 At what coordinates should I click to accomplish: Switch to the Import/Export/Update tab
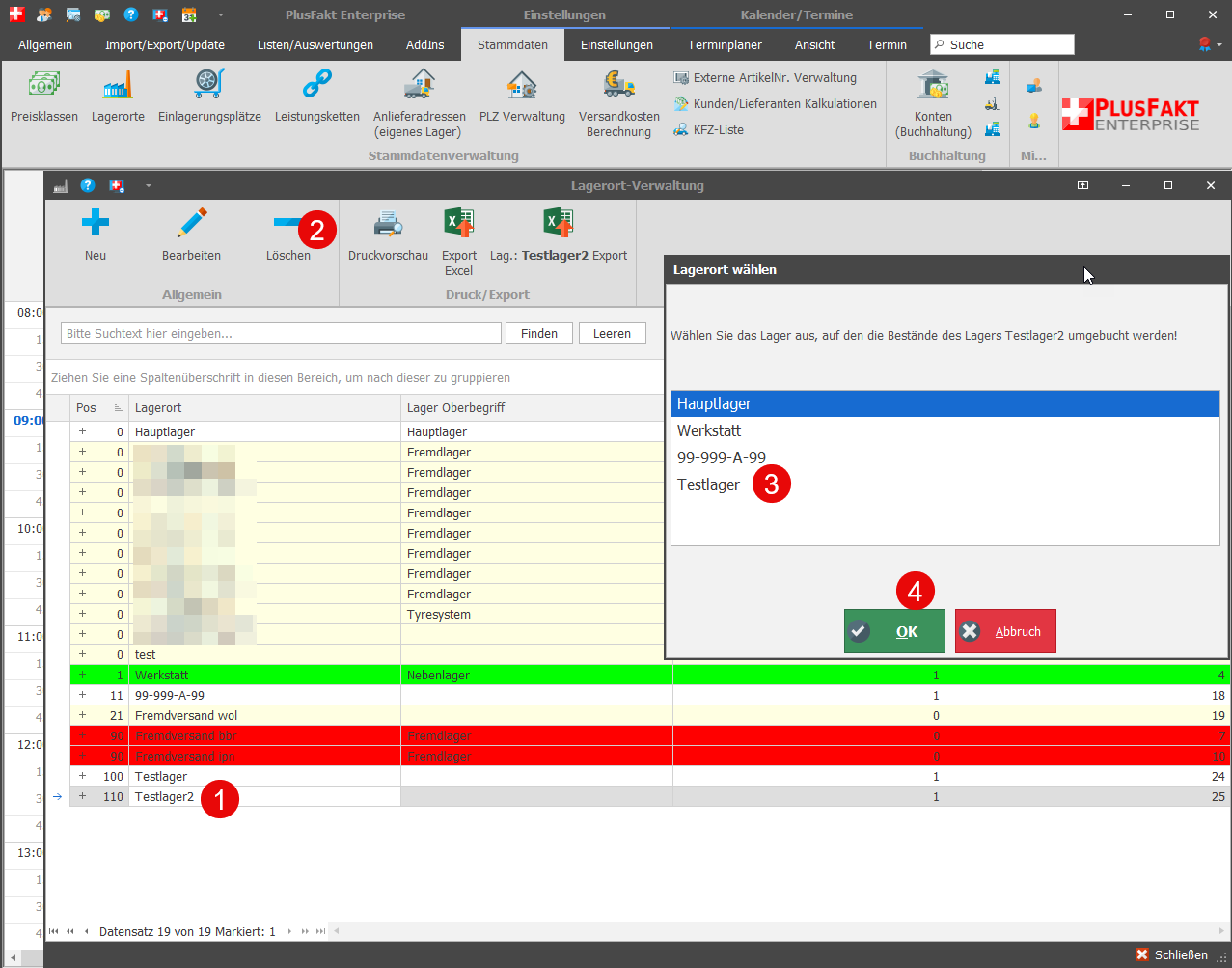tap(165, 44)
